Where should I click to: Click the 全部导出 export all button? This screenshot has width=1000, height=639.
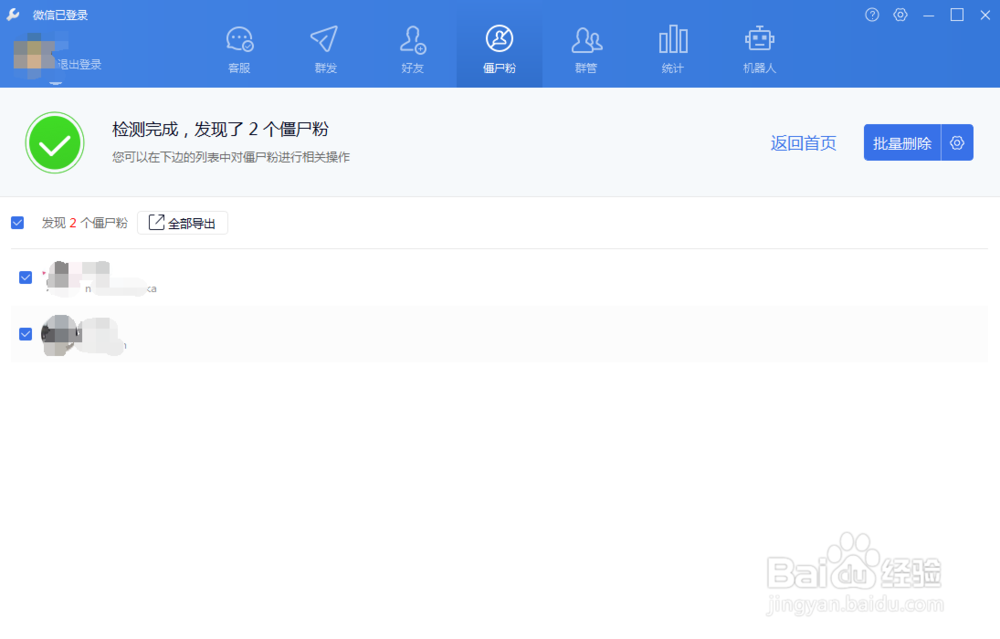pyautogui.click(x=183, y=222)
